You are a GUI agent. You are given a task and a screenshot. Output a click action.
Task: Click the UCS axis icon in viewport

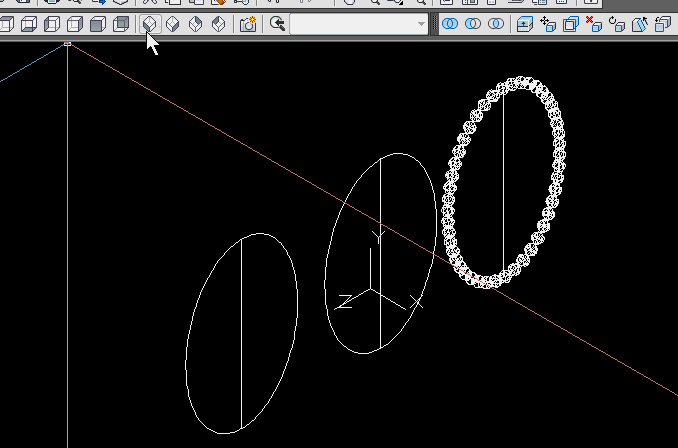372,291
